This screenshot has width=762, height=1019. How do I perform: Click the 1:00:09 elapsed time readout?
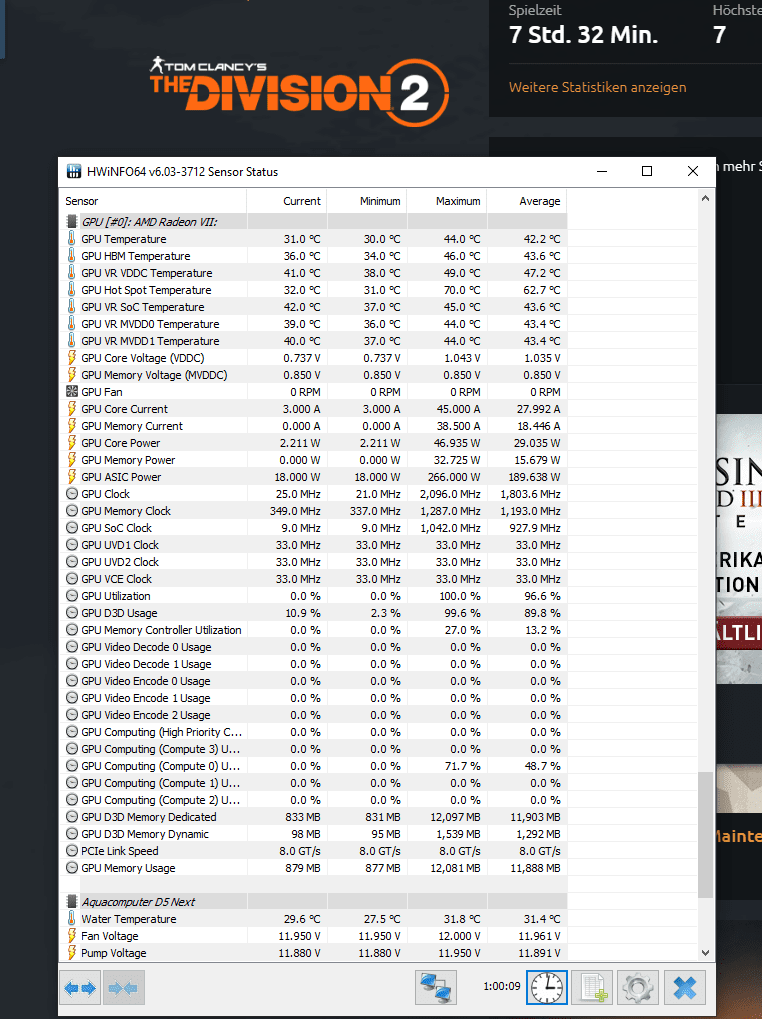[x=502, y=986]
